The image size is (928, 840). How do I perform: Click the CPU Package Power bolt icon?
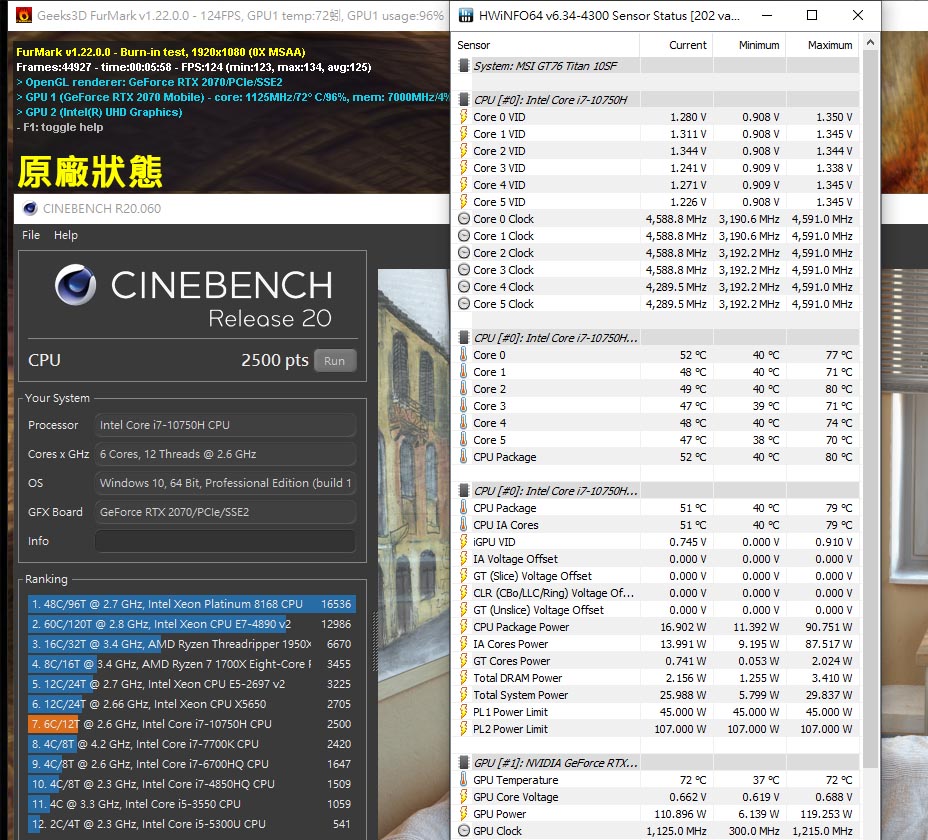pos(464,627)
